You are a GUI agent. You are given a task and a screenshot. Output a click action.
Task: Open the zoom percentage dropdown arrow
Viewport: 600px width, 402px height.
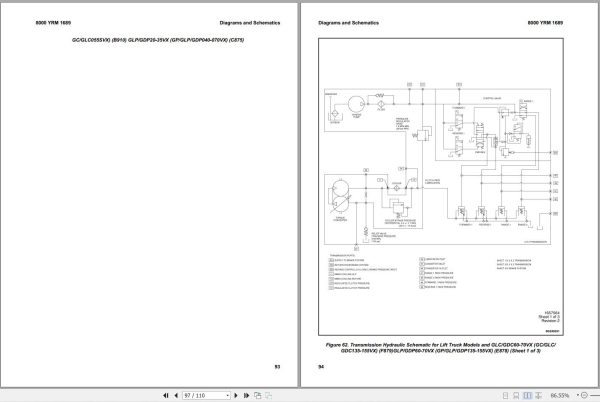click(577, 395)
